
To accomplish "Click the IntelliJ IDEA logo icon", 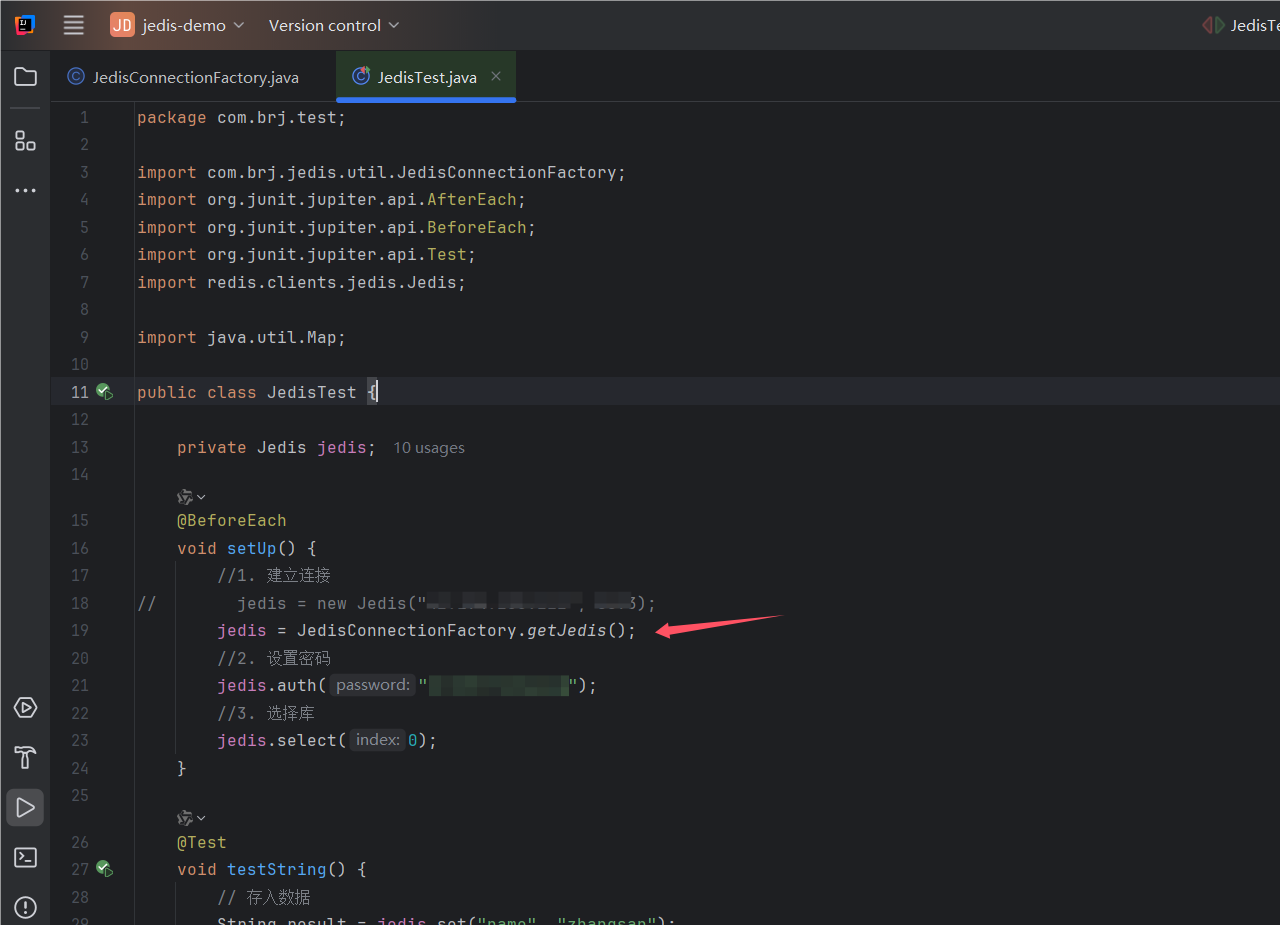I will [x=24, y=24].
